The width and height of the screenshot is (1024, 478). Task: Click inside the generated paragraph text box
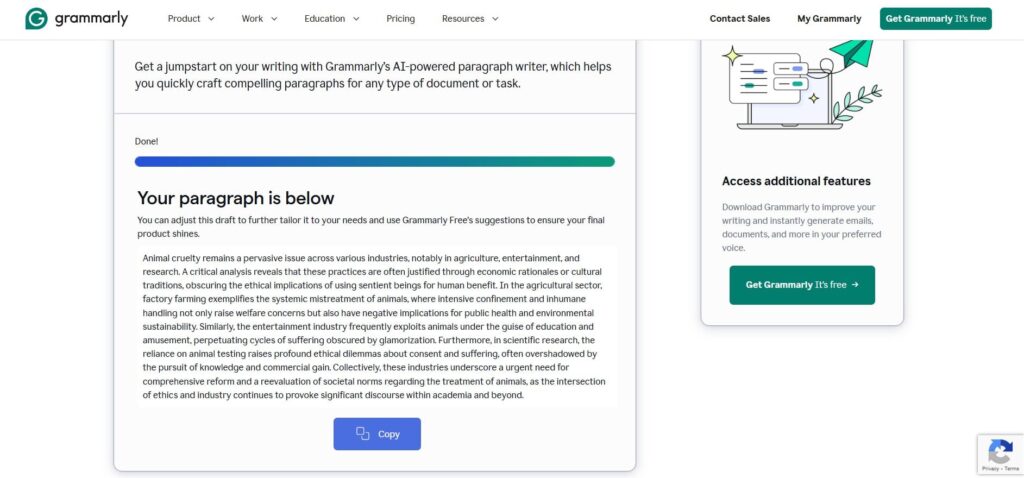377,327
